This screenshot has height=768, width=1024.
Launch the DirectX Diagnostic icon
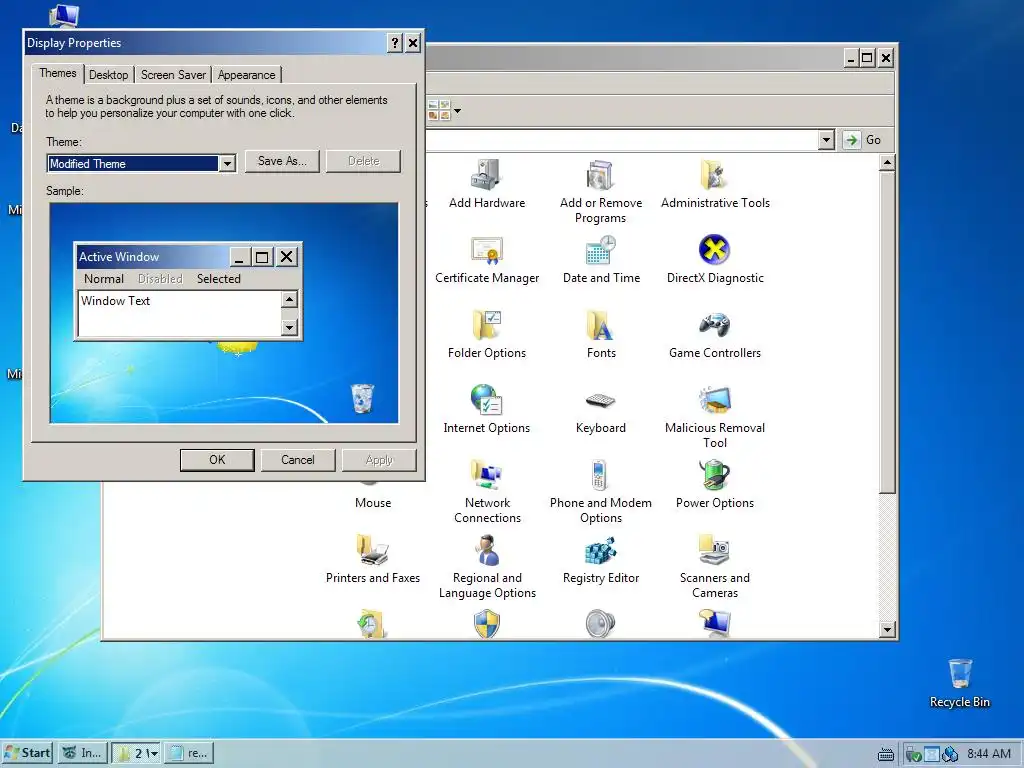[714, 250]
